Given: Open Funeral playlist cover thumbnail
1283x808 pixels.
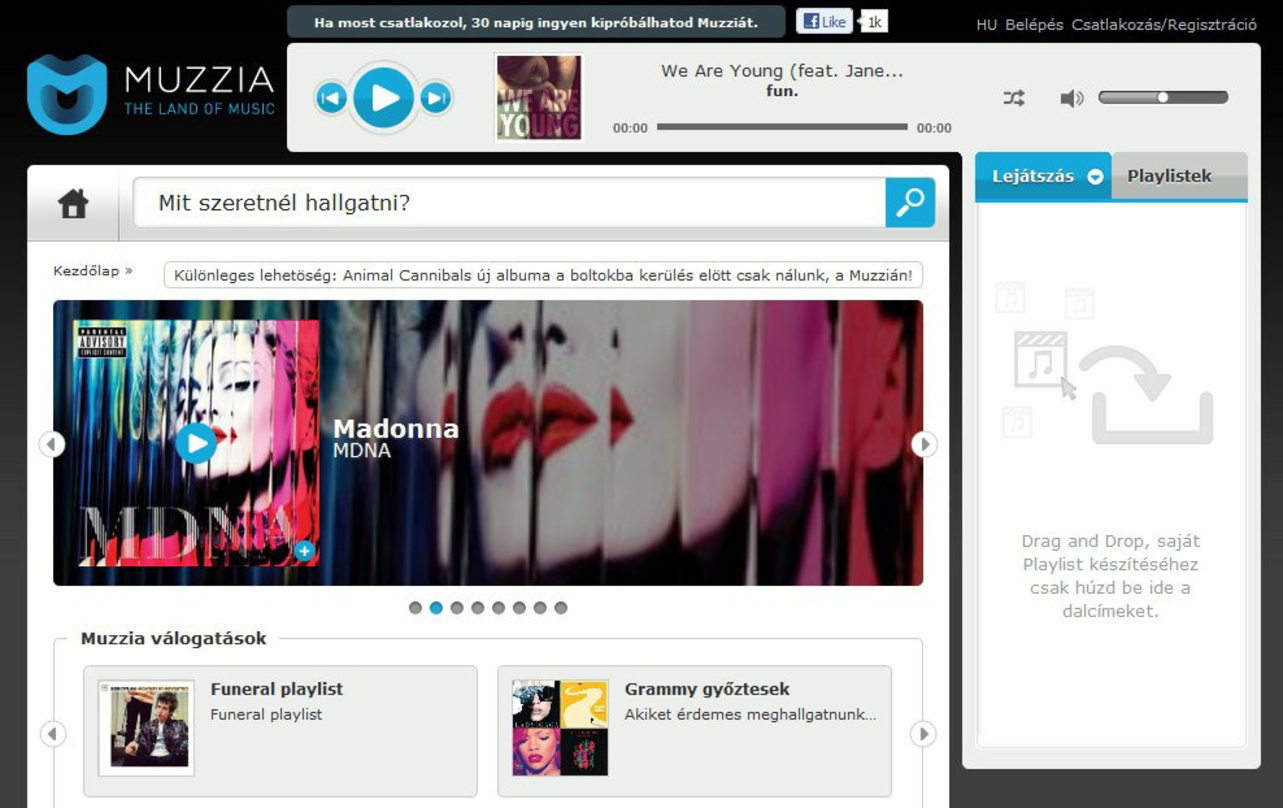Looking at the screenshot, I should tap(146, 728).
